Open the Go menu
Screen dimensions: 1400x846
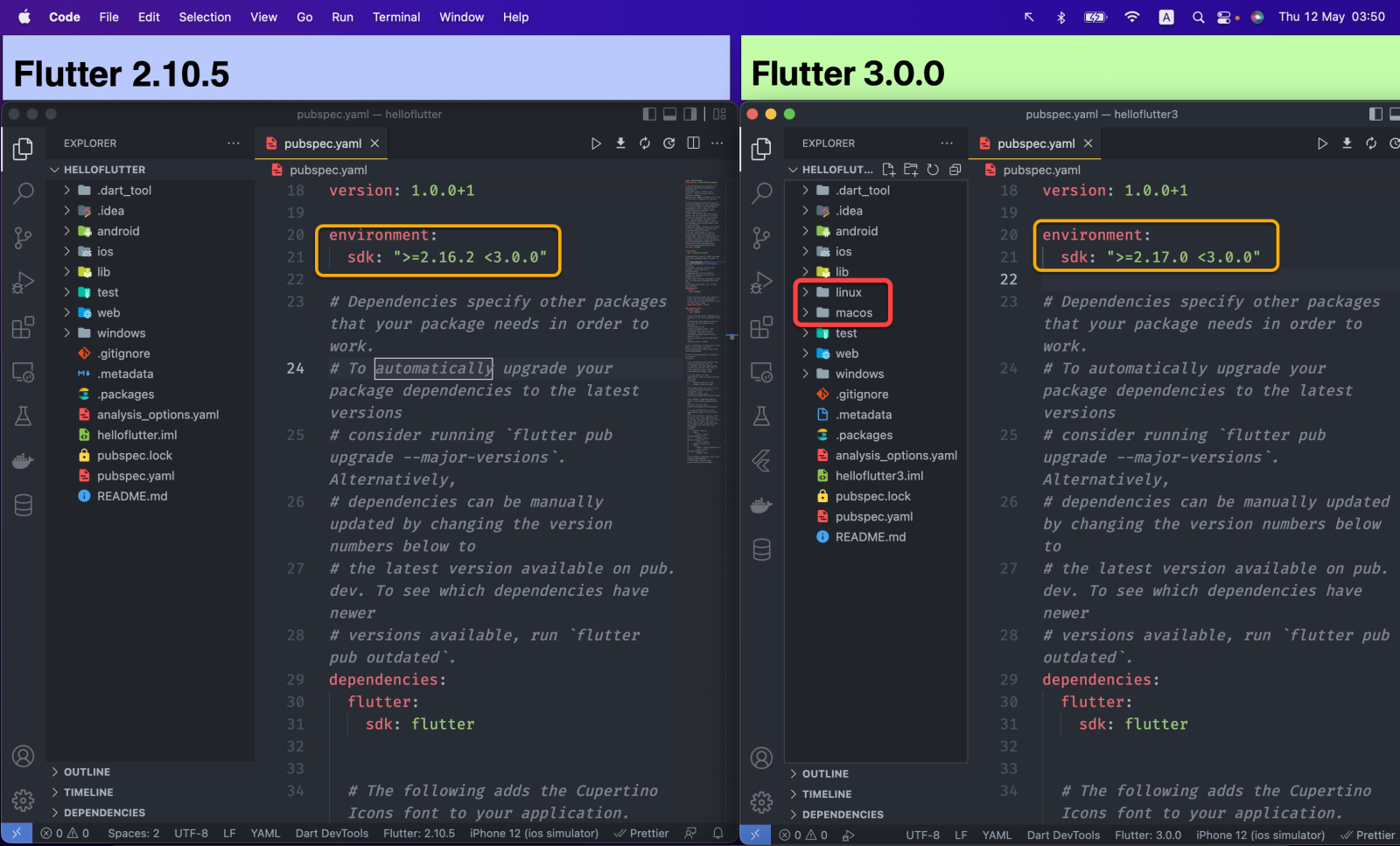coord(304,17)
